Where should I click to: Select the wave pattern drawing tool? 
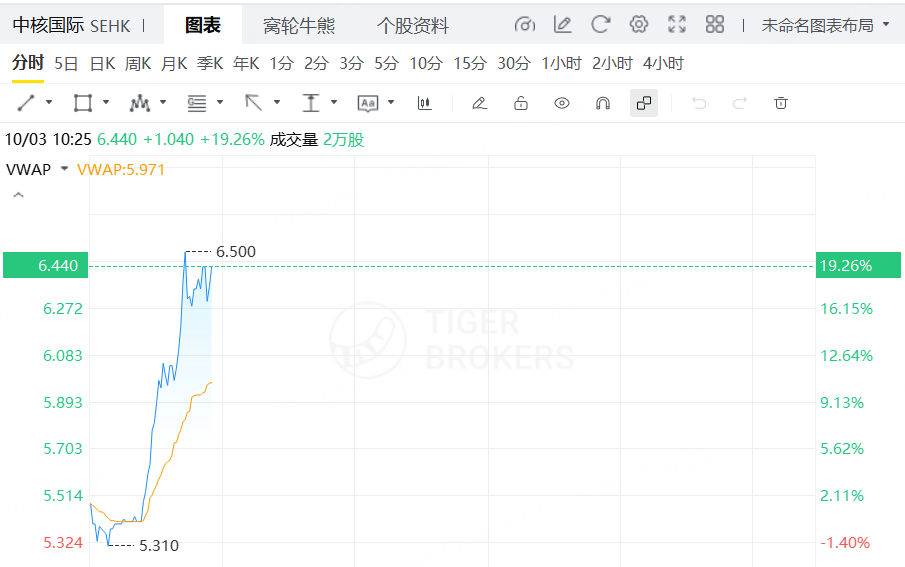(x=140, y=103)
